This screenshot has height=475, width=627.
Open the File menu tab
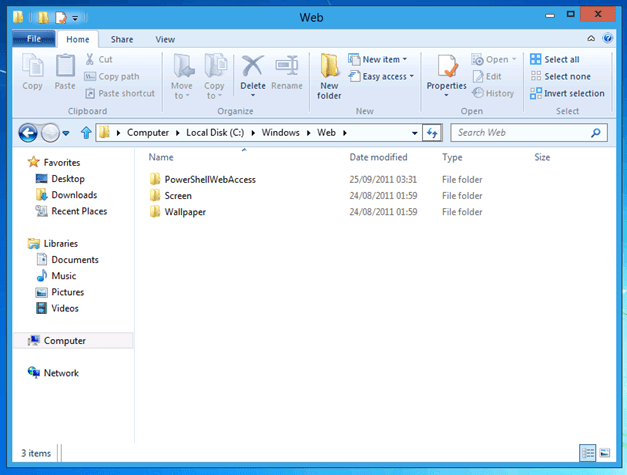point(33,39)
